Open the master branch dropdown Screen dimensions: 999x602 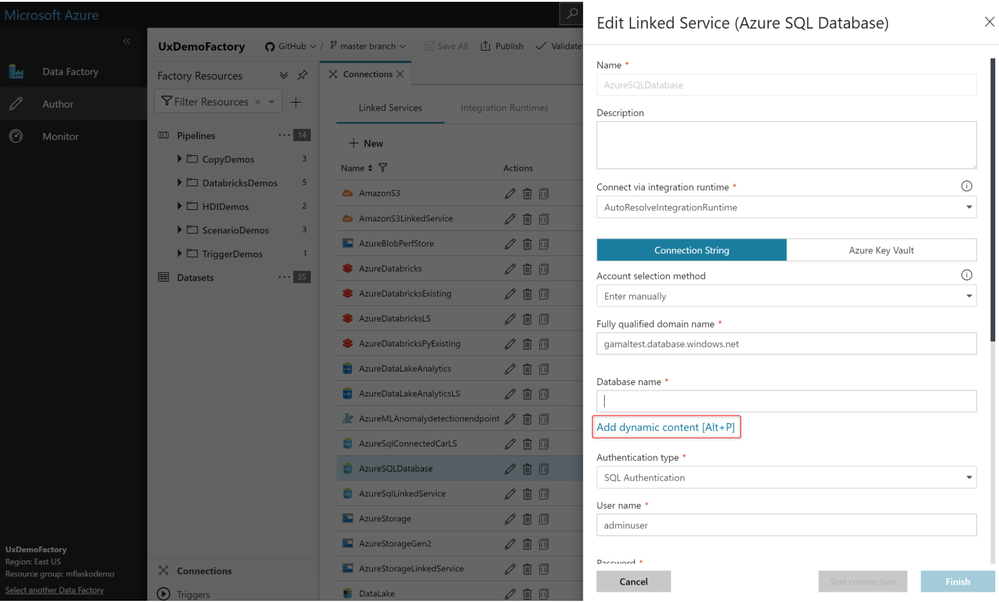(x=368, y=46)
